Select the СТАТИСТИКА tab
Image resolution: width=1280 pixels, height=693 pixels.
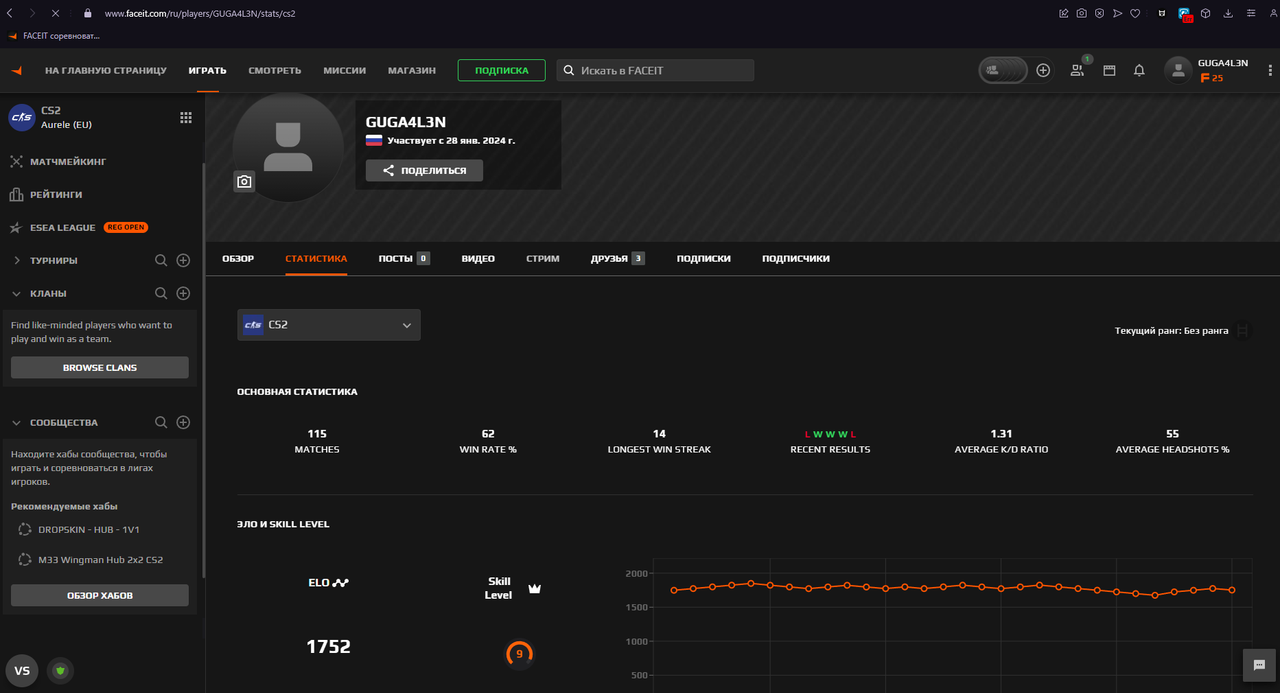pos(316,258)
